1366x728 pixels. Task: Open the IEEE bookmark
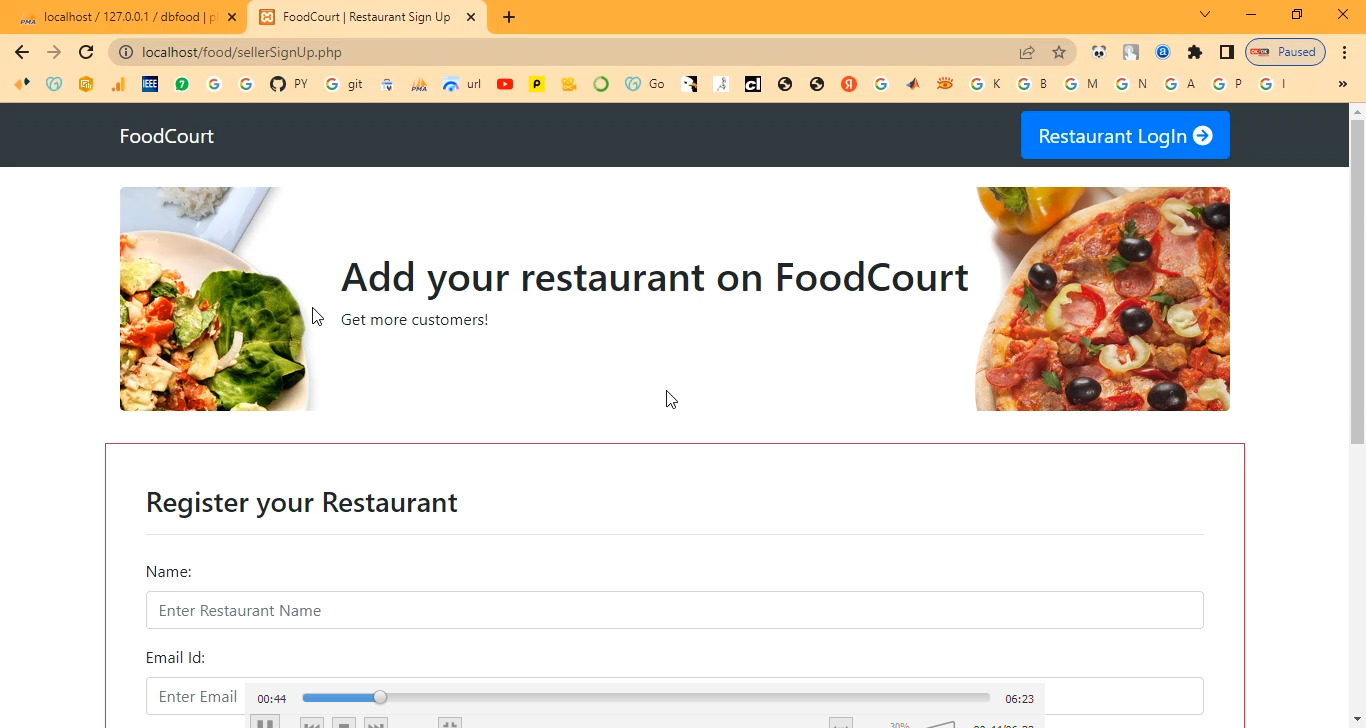tap(150, 84)
